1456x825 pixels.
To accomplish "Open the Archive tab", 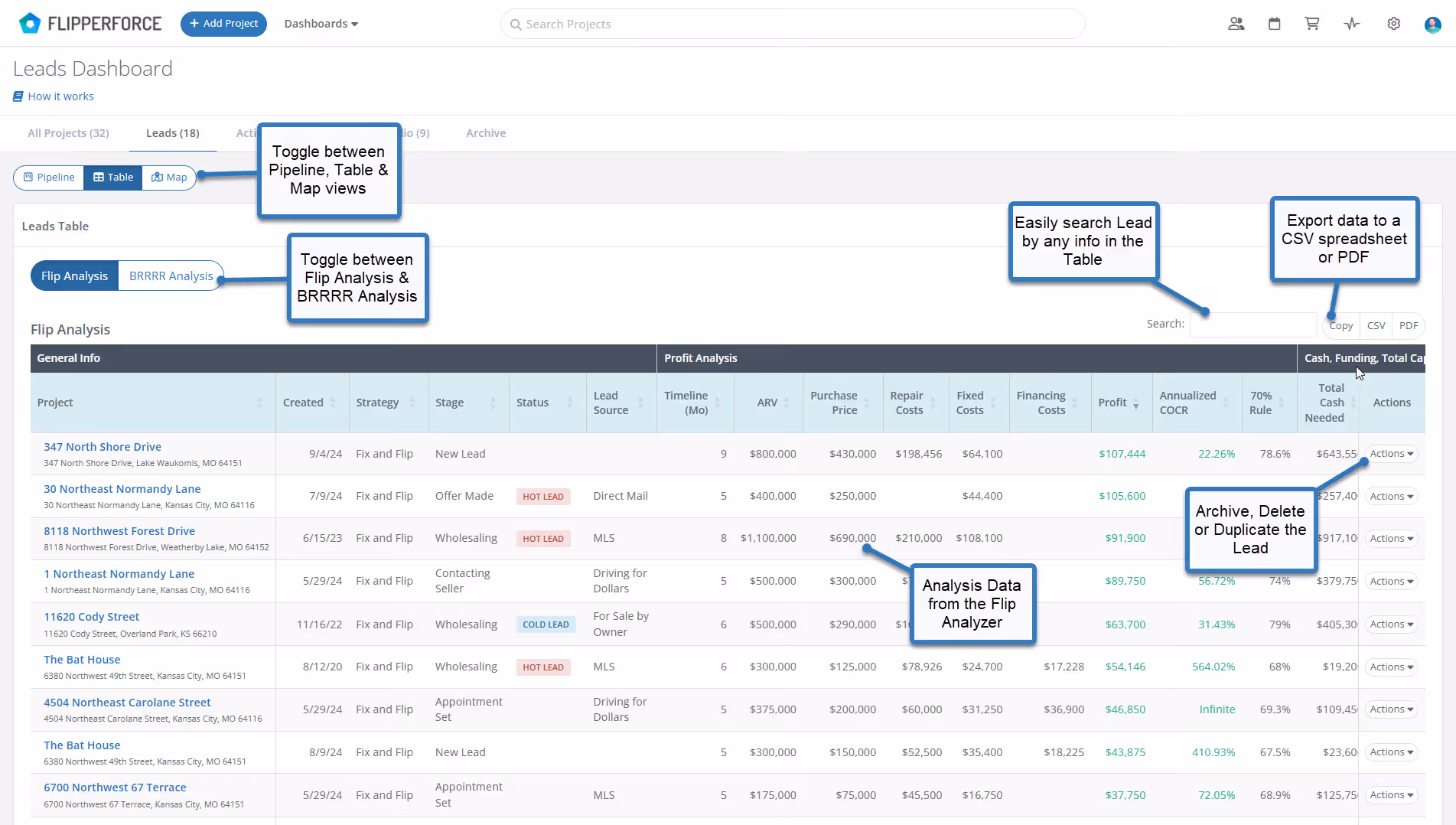I will coord(486,133).
